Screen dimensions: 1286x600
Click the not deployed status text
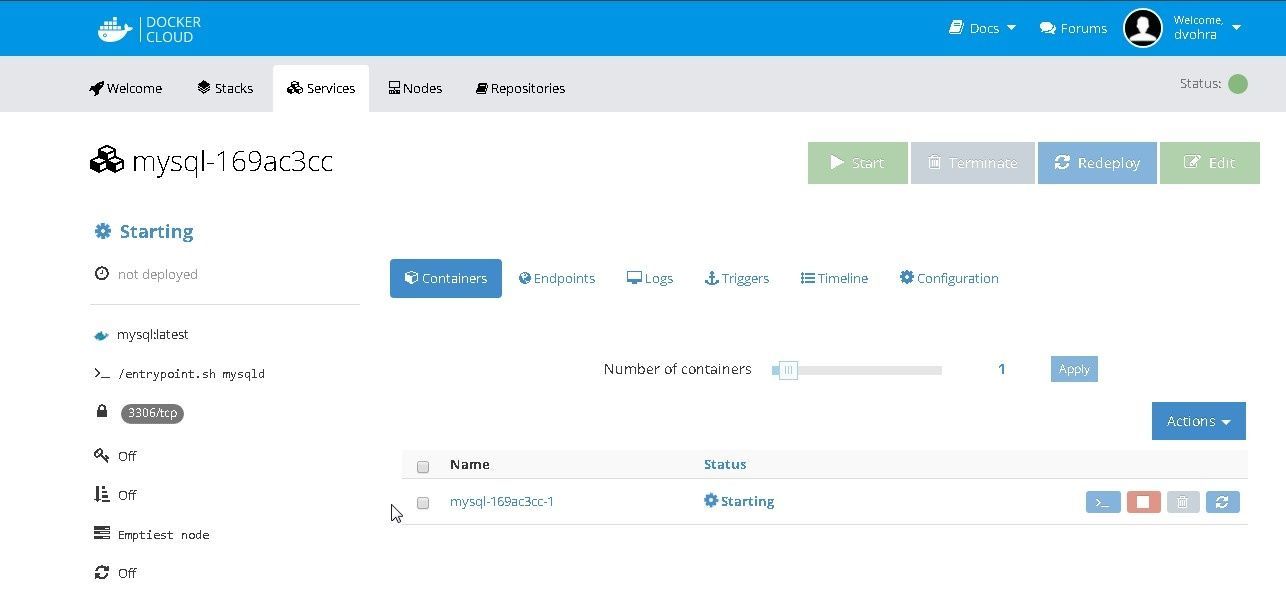pos(158,274)
